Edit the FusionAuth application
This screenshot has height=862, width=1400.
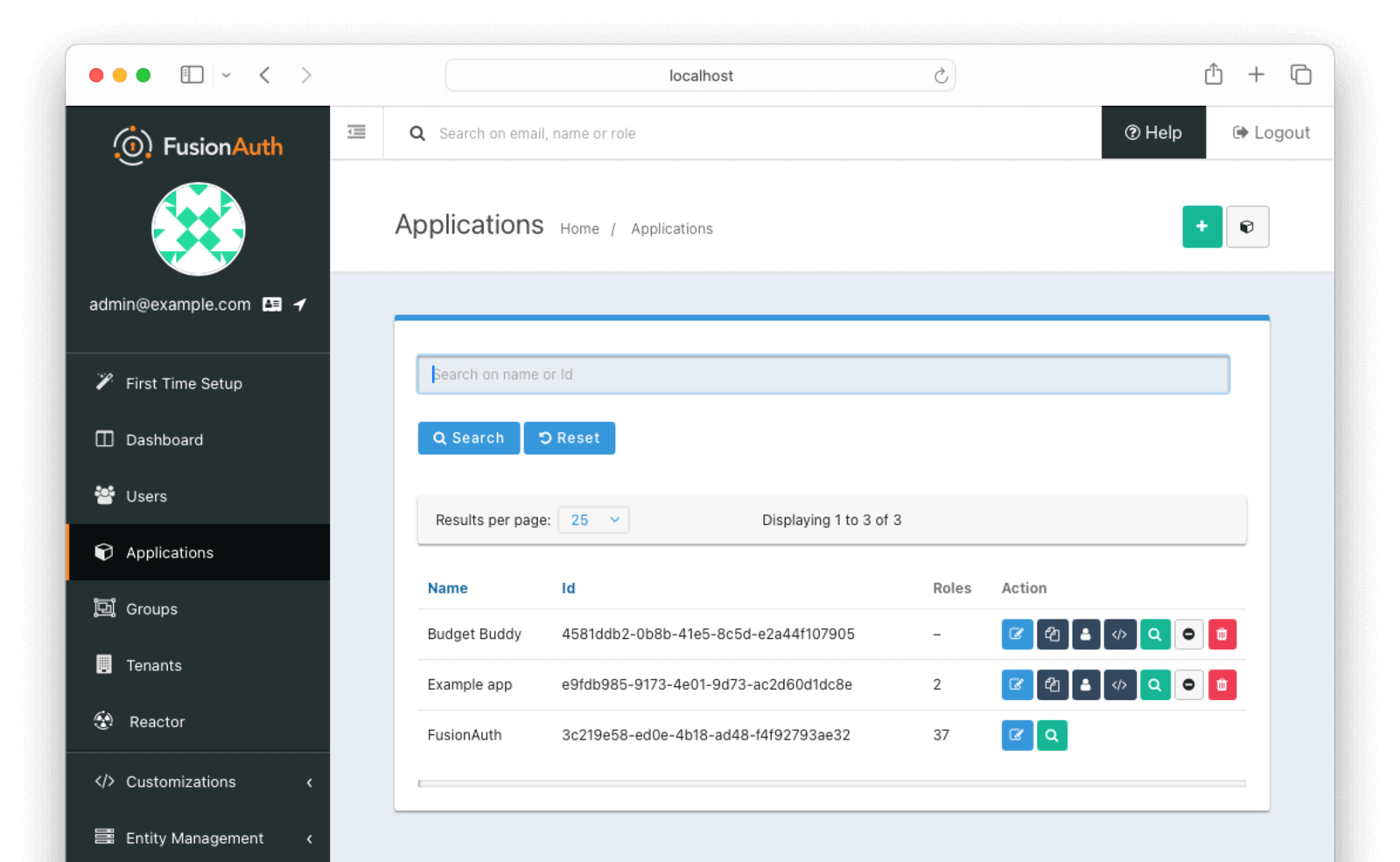tap(1017, 735)
